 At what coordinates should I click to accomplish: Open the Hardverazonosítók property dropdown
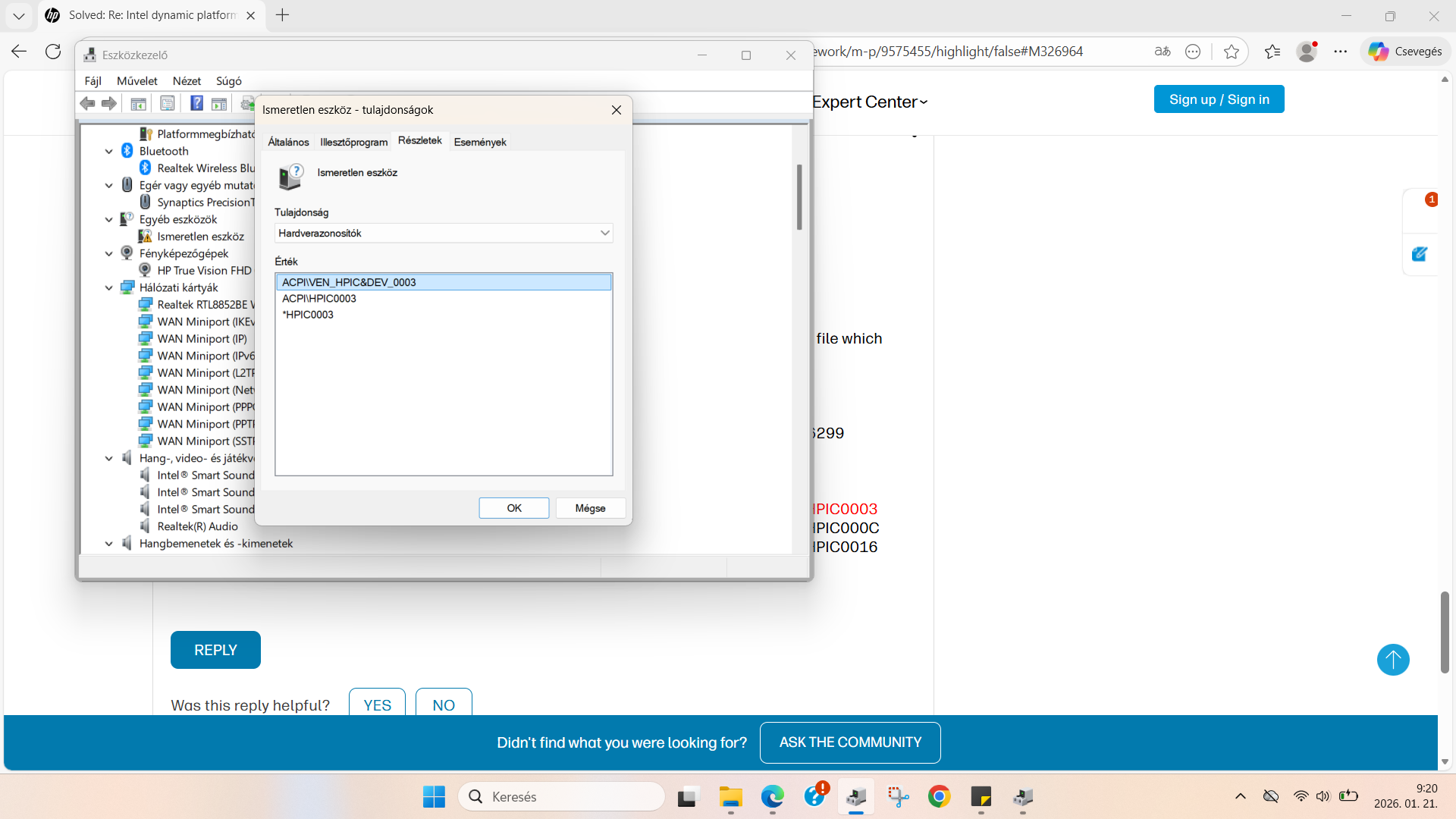pyautogui.click(x=444, y=233)
